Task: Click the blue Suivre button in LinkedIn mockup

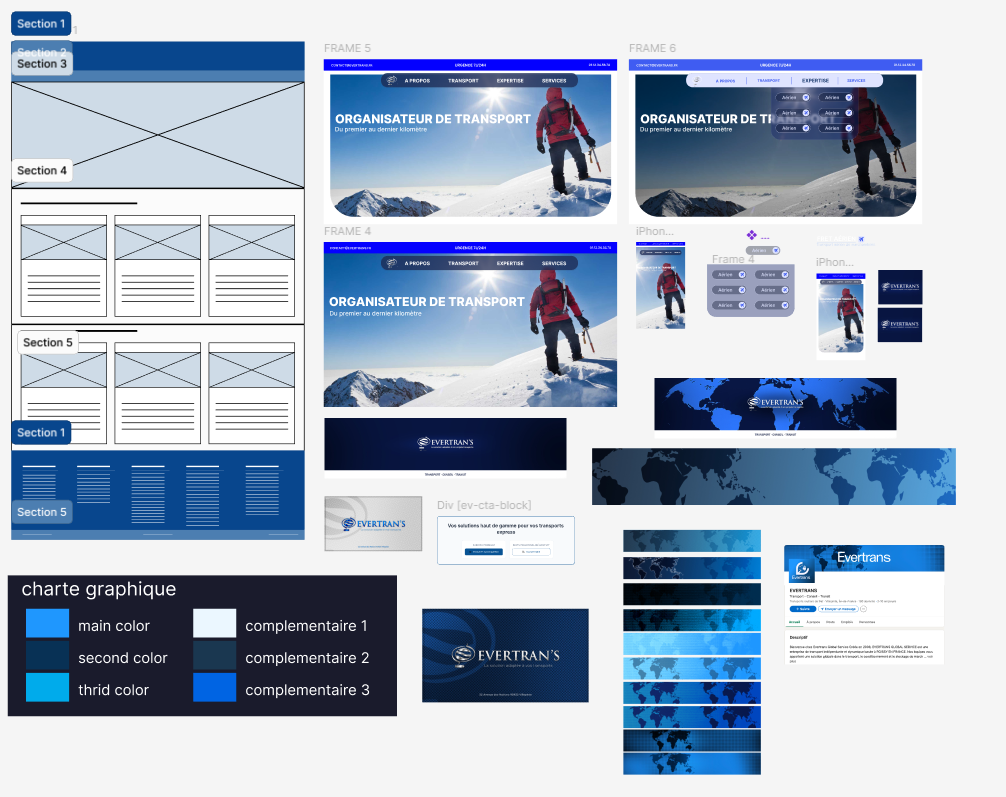Action: click(802, 608)
